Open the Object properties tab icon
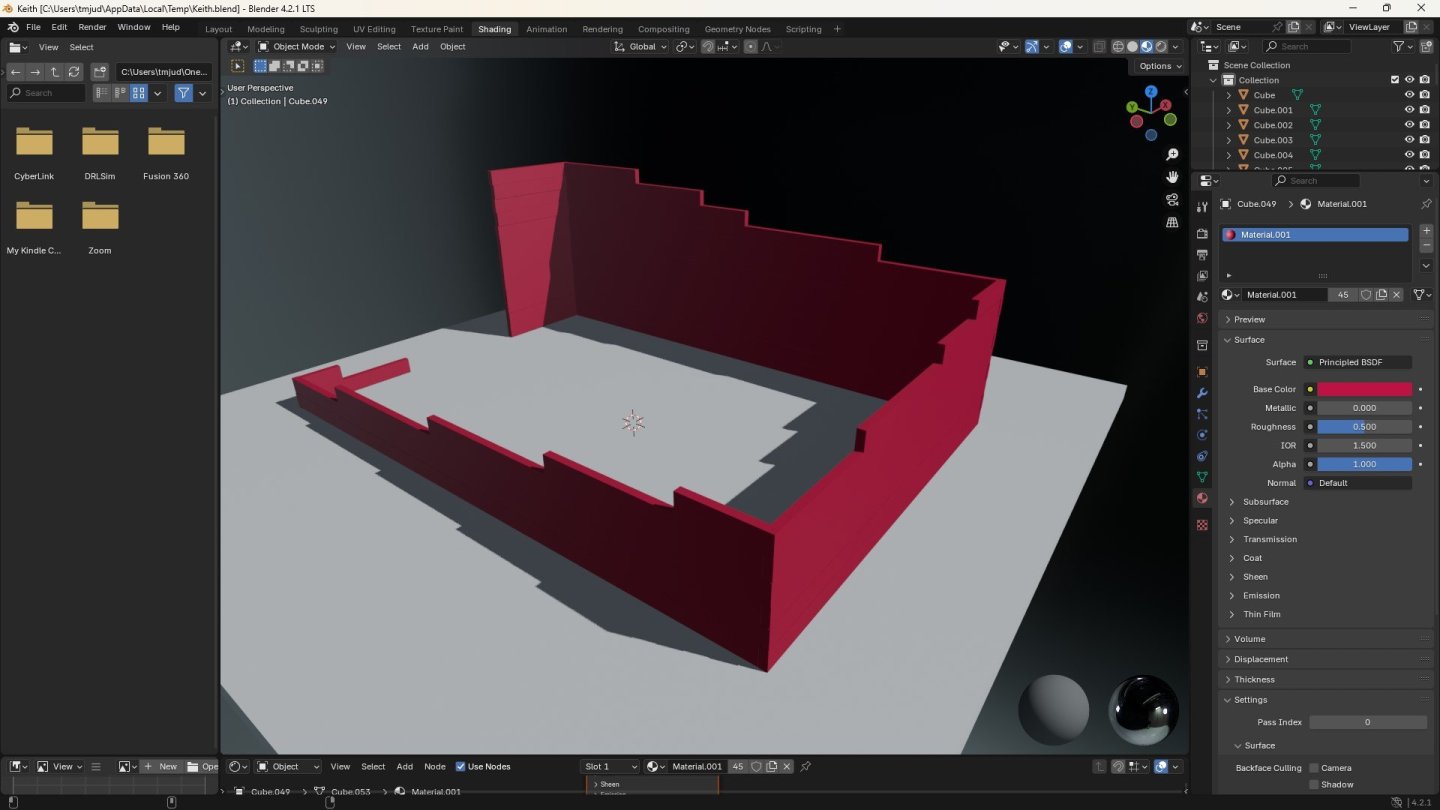This screenshot has height=810, width=1440. (1202, 372)
